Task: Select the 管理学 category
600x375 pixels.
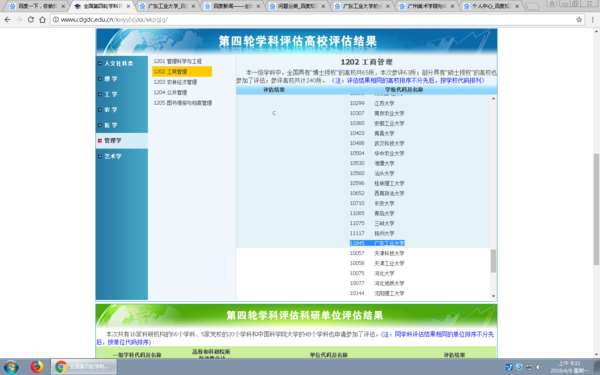Action: pyautogui.click(x=113, y=140)
